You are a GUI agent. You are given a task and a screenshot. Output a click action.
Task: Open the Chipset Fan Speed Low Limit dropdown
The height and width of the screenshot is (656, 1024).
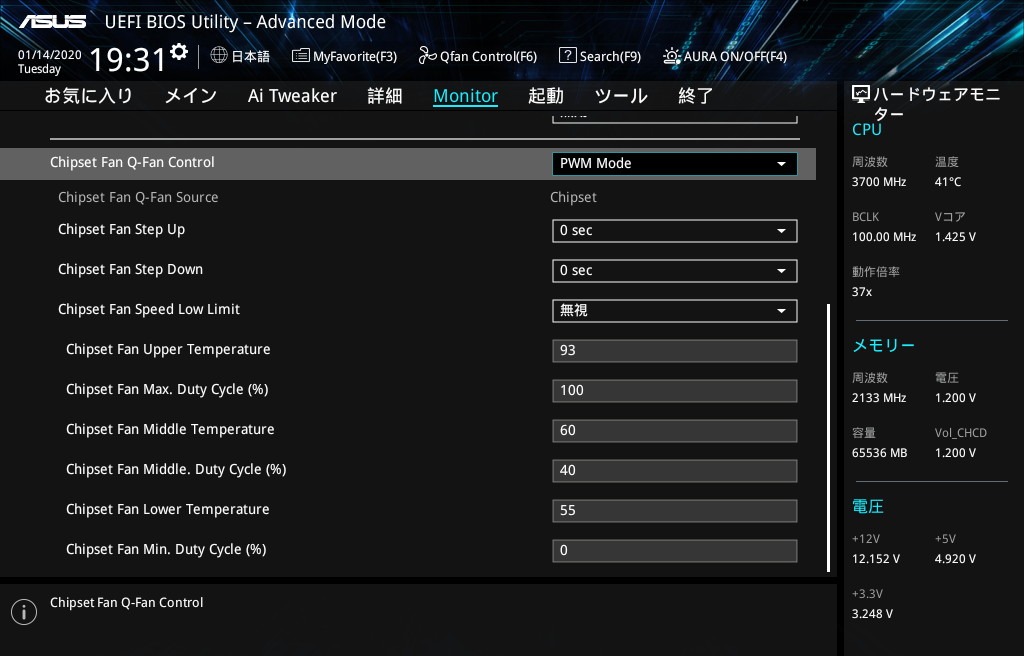tap(675, 310)
